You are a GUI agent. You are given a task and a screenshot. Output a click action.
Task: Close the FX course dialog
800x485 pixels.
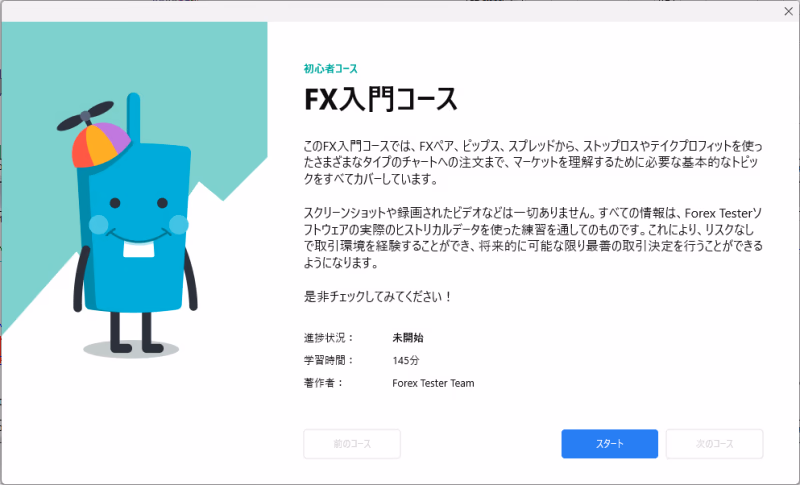pos(787,10)
